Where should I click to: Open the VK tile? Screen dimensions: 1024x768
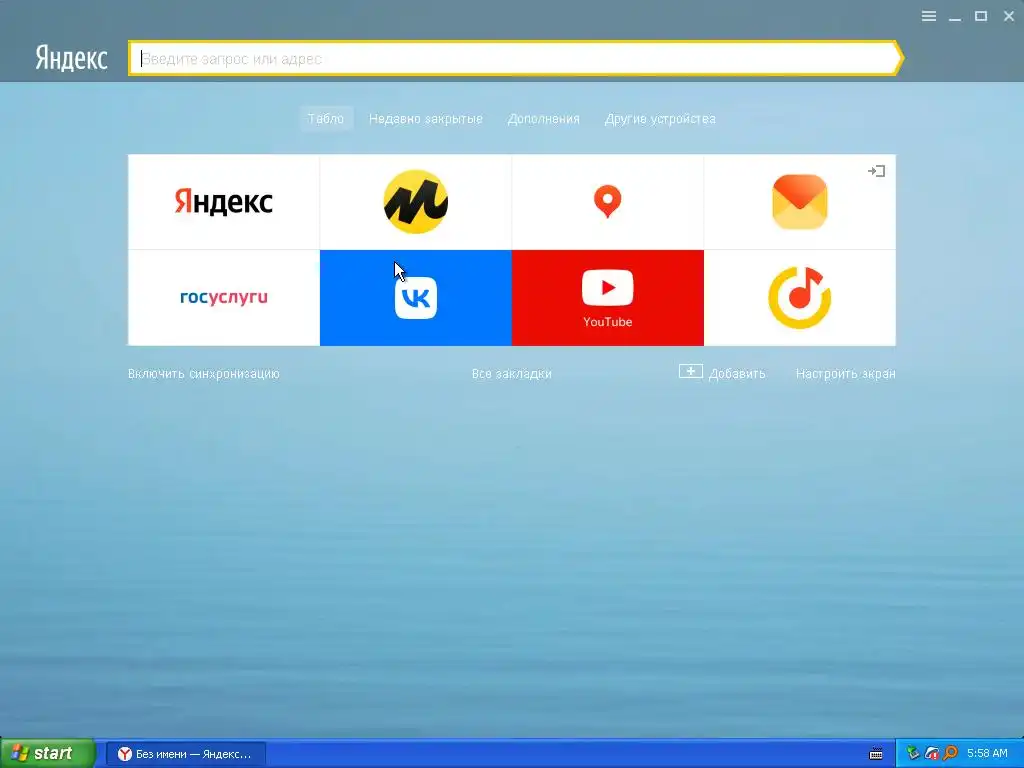(x=415, y=298)
